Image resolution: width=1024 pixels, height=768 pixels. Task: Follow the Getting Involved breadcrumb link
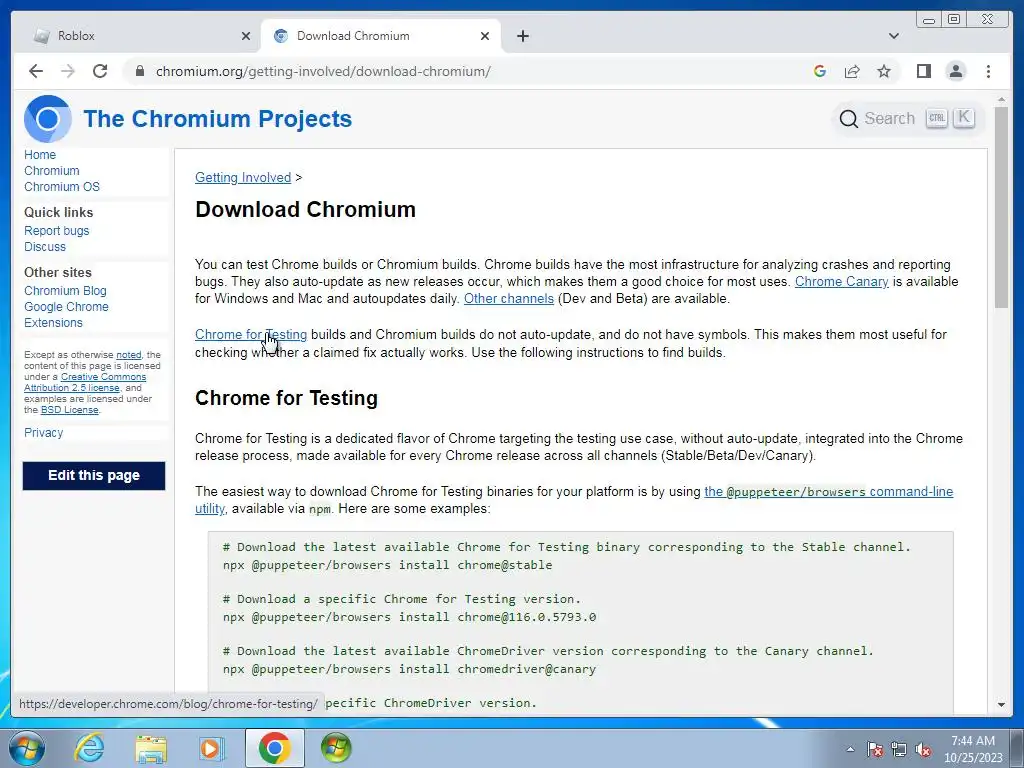pos(243,178)
